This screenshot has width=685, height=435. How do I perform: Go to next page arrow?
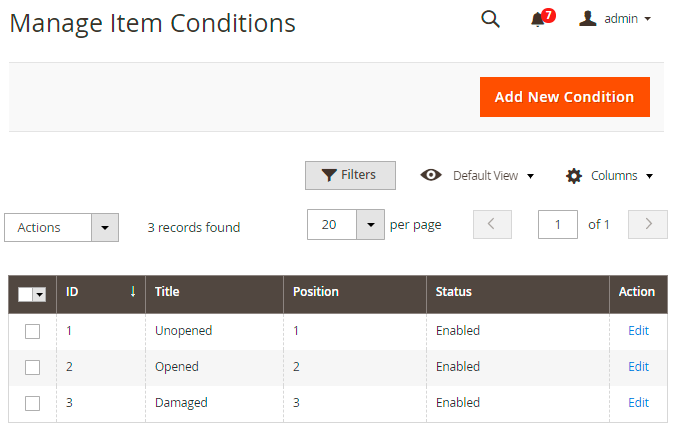pyautogui.click(x=648, y=225)
